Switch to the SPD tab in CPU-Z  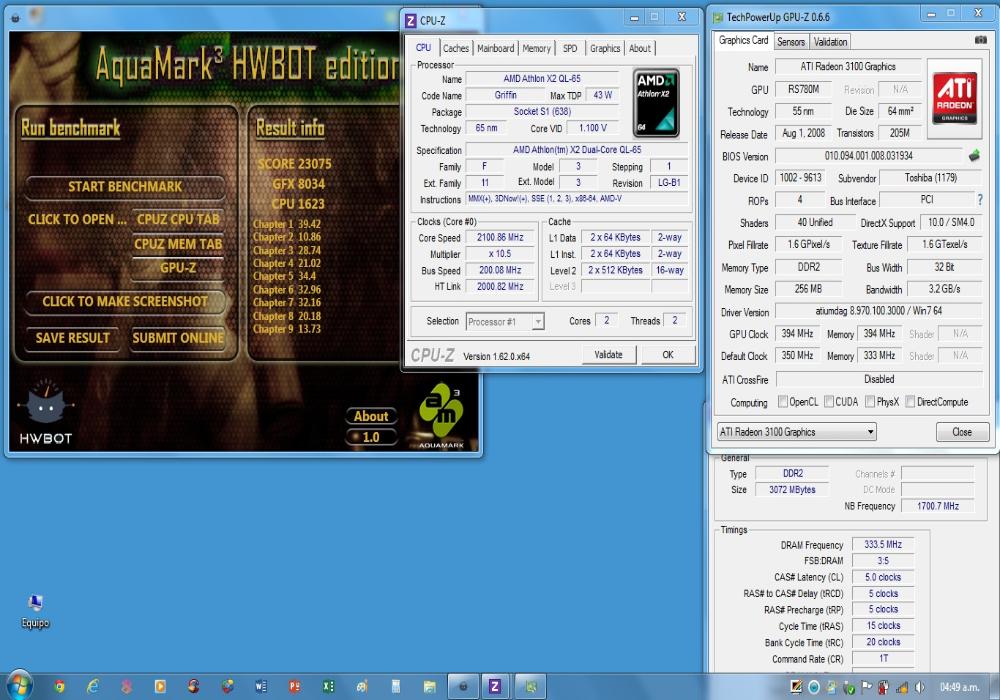tap(570, 48)
